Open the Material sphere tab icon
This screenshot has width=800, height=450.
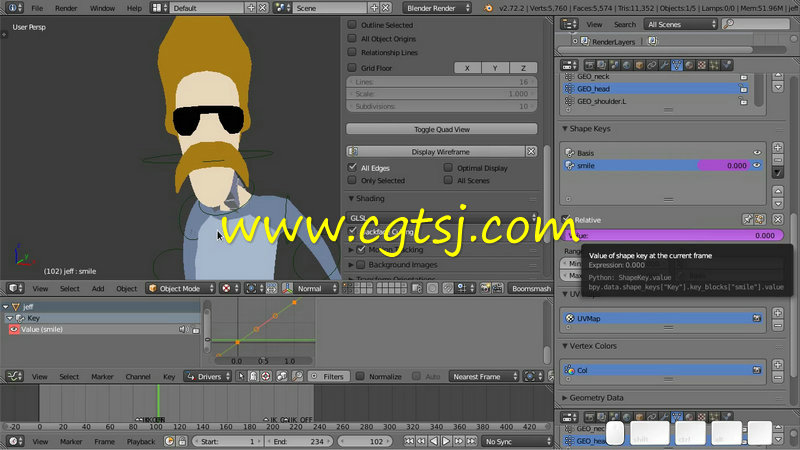click(689, 65)
